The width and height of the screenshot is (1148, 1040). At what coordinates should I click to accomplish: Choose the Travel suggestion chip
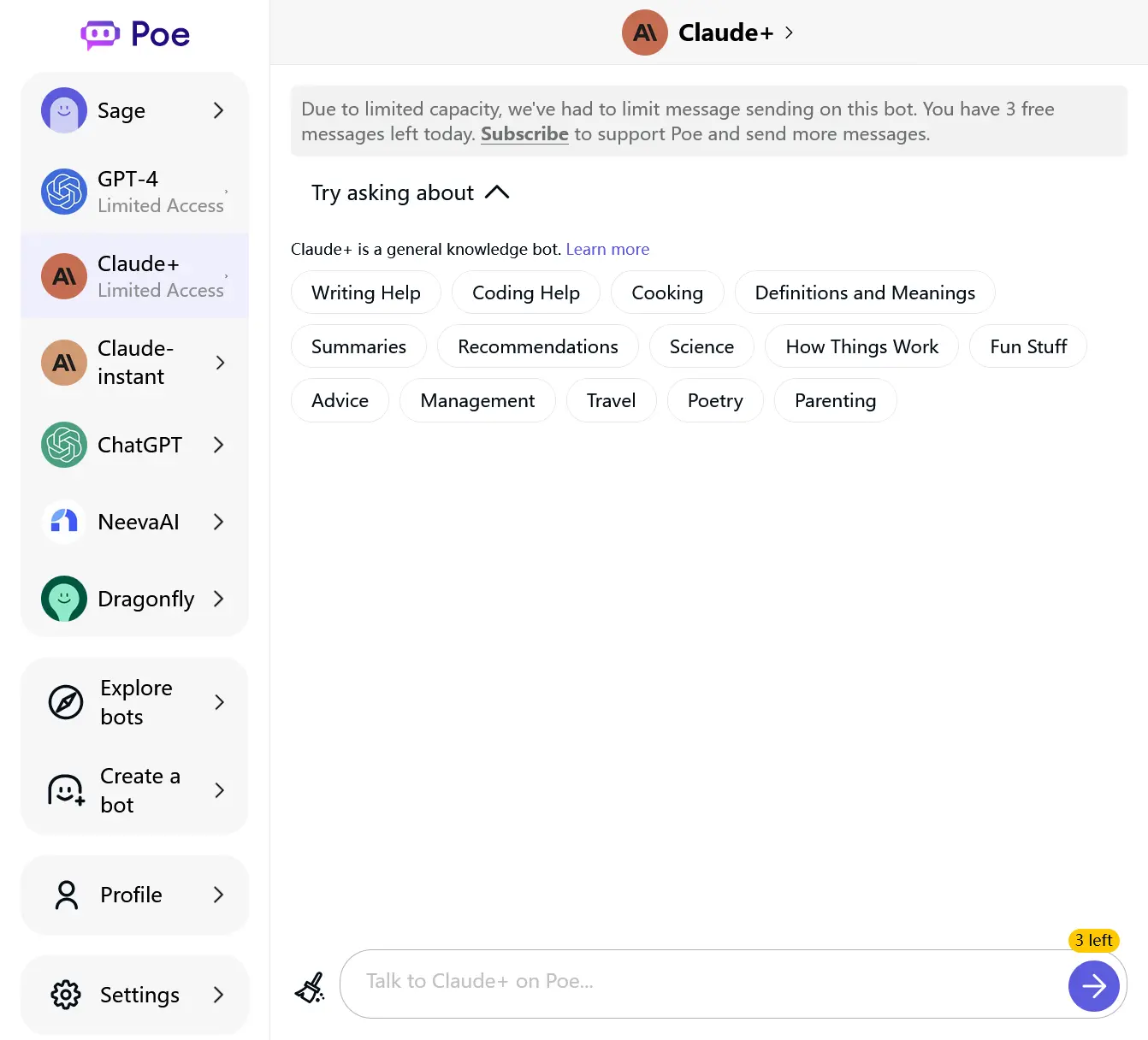coord(611,400)
